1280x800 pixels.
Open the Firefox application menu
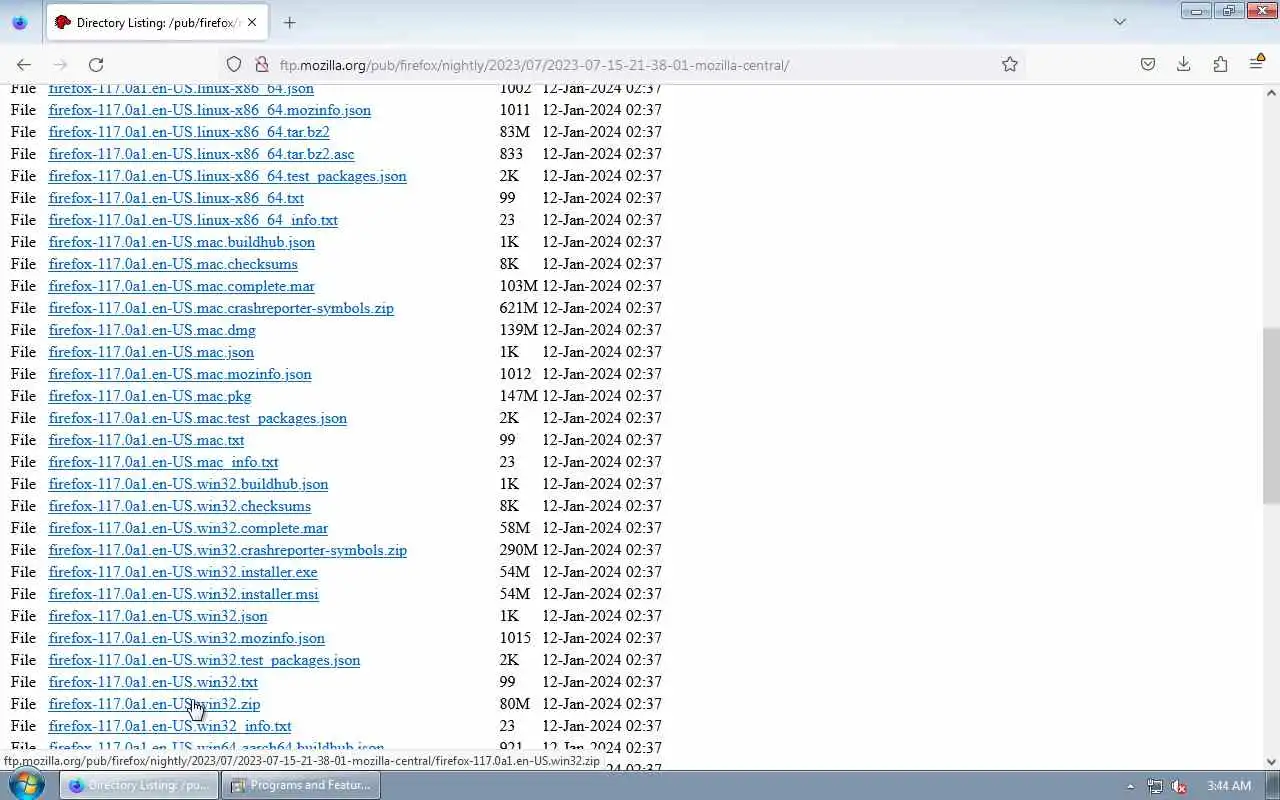[x=1257, y=64]
